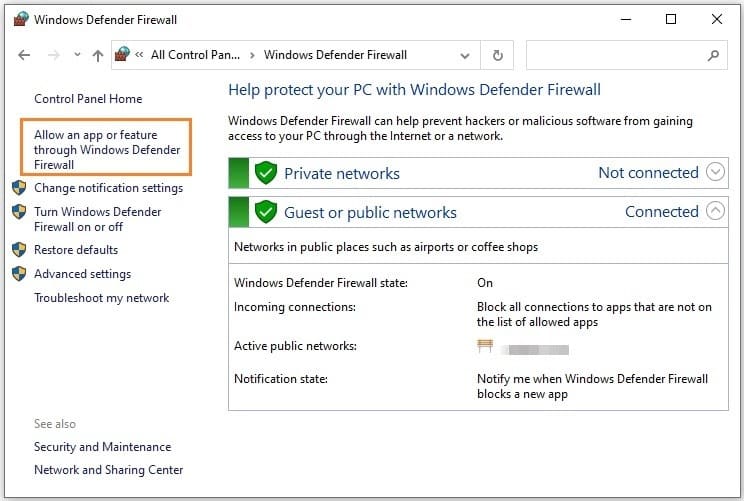
Task: Click the Connected status text
Action: click(x=661, y=212)
